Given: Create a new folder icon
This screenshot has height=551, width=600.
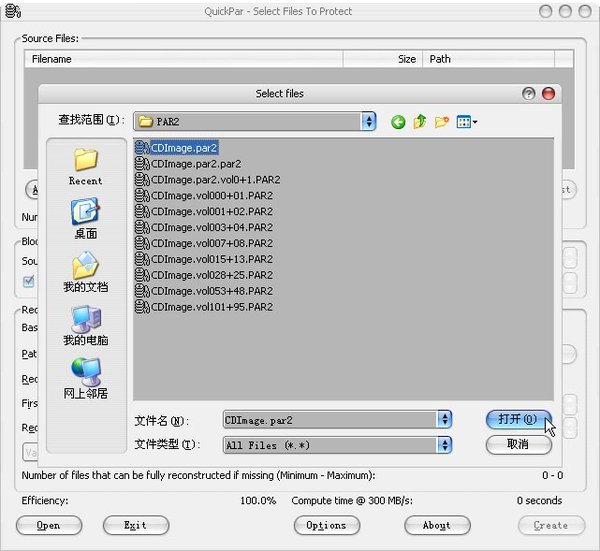Looking at the screenshot, I should 442,122.
